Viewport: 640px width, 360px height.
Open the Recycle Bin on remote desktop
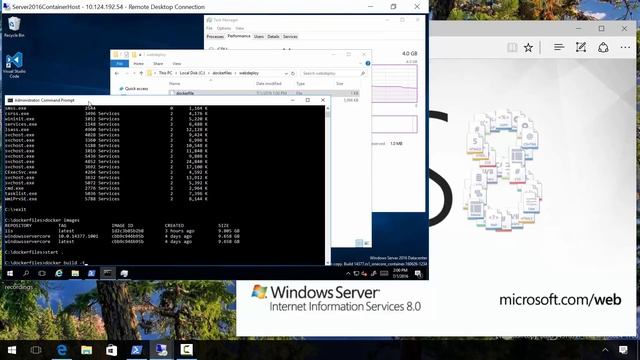pyautogui.click(x=14, y=27)
